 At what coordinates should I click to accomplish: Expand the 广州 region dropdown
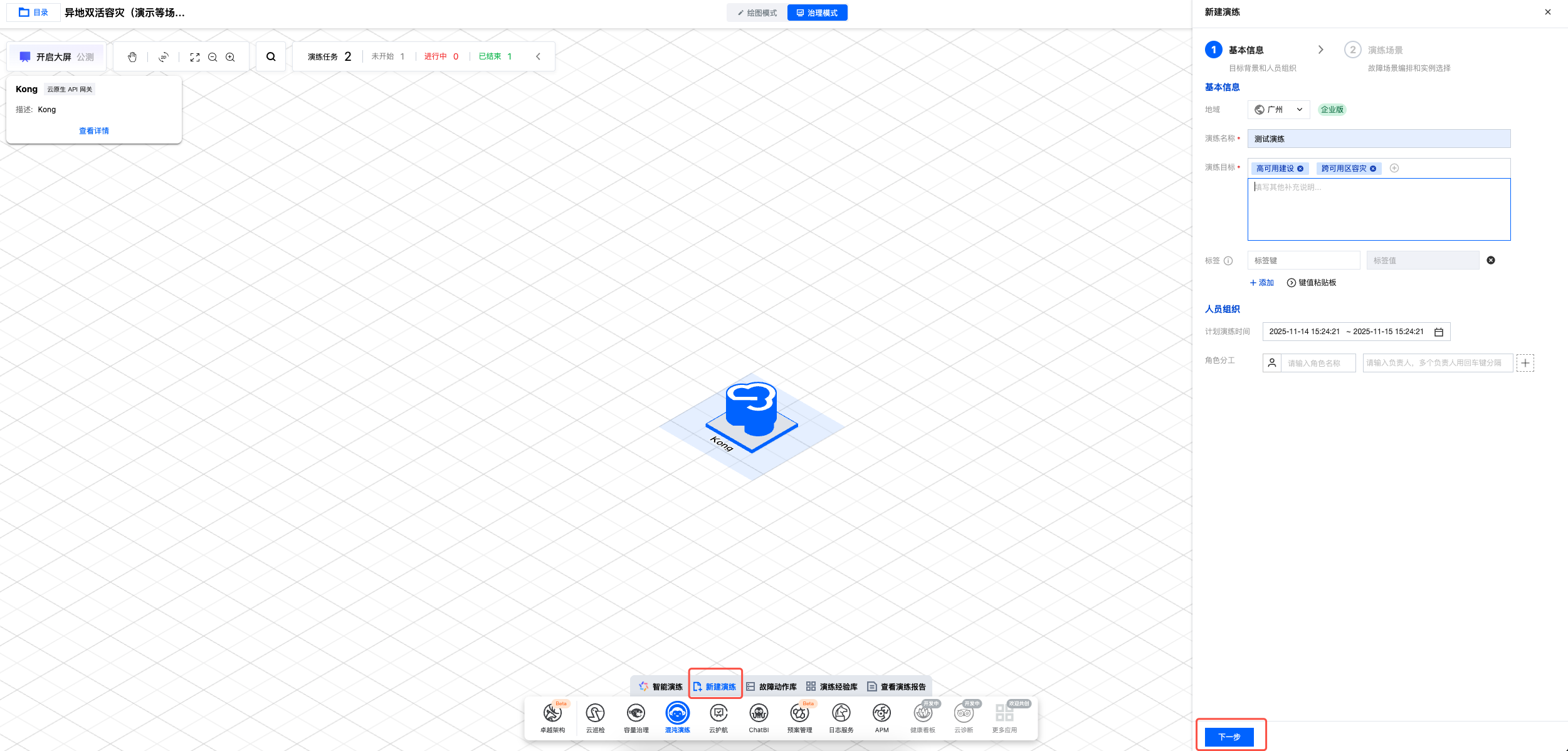(1278, 110)
